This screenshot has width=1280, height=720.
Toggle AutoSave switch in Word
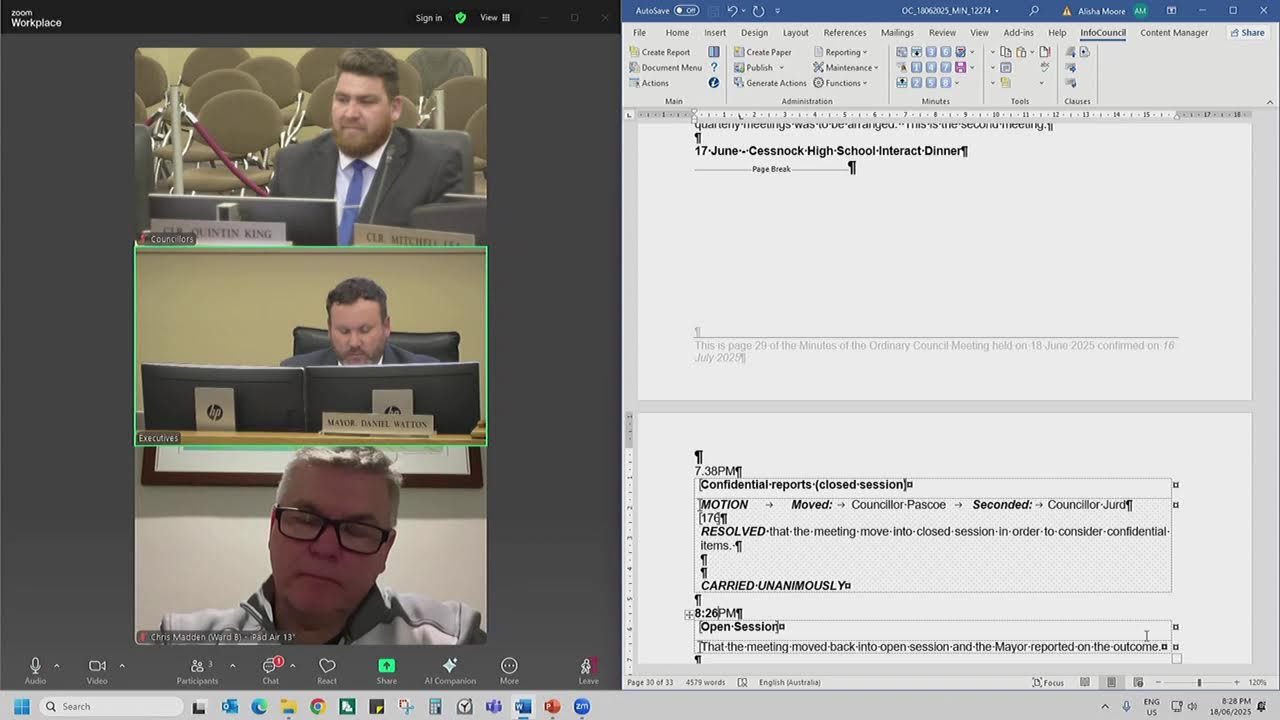pyautogui.click(x=686, y=11)
